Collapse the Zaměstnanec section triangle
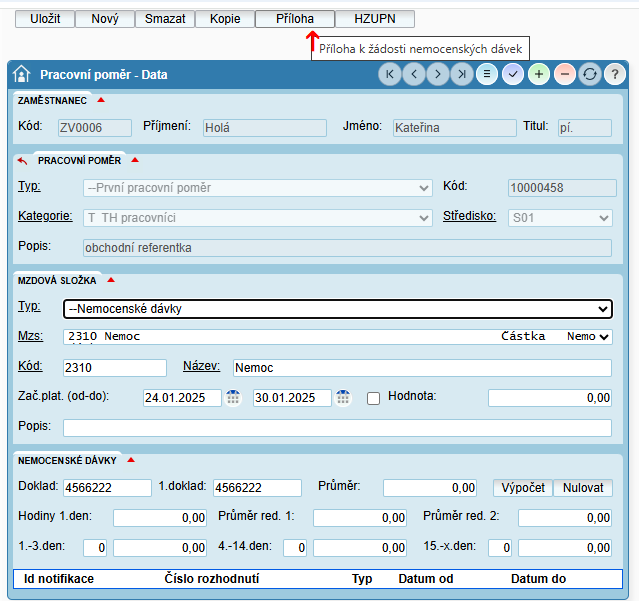This screenshot has height=601, width=639. (101, 100)
